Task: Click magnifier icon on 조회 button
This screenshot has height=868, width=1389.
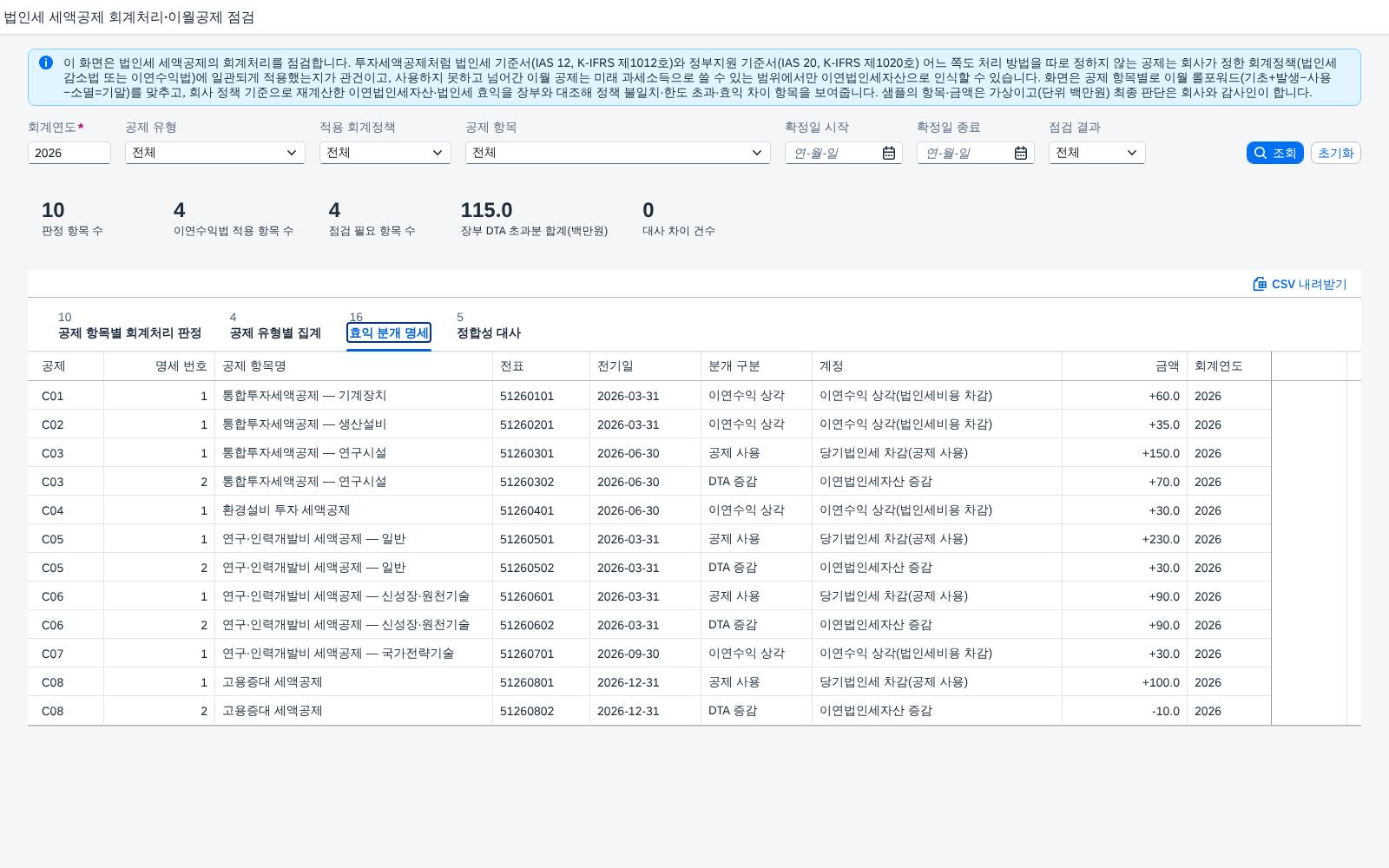Action: (1261, 153)
